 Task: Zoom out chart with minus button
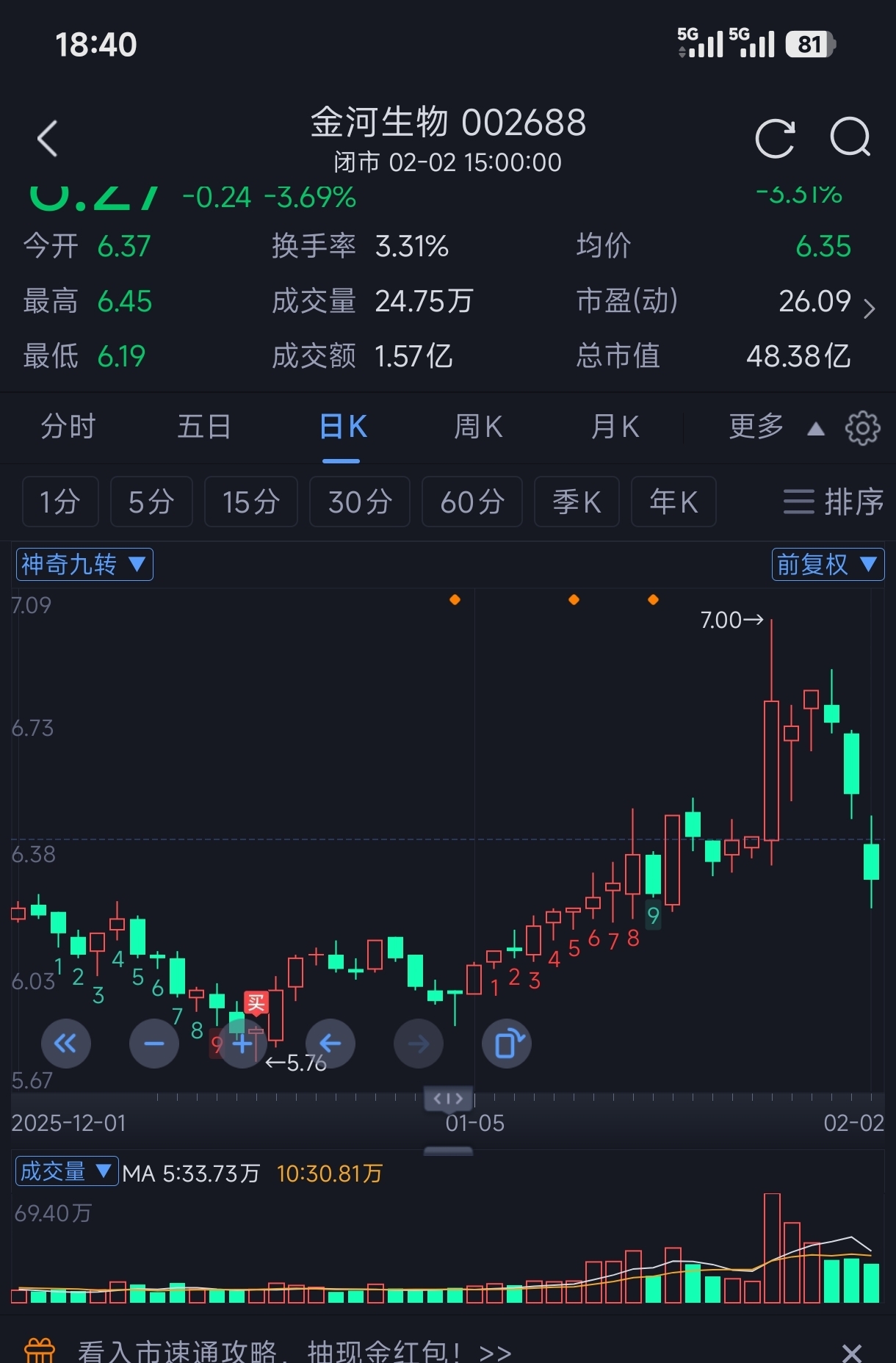(154, 1044)
